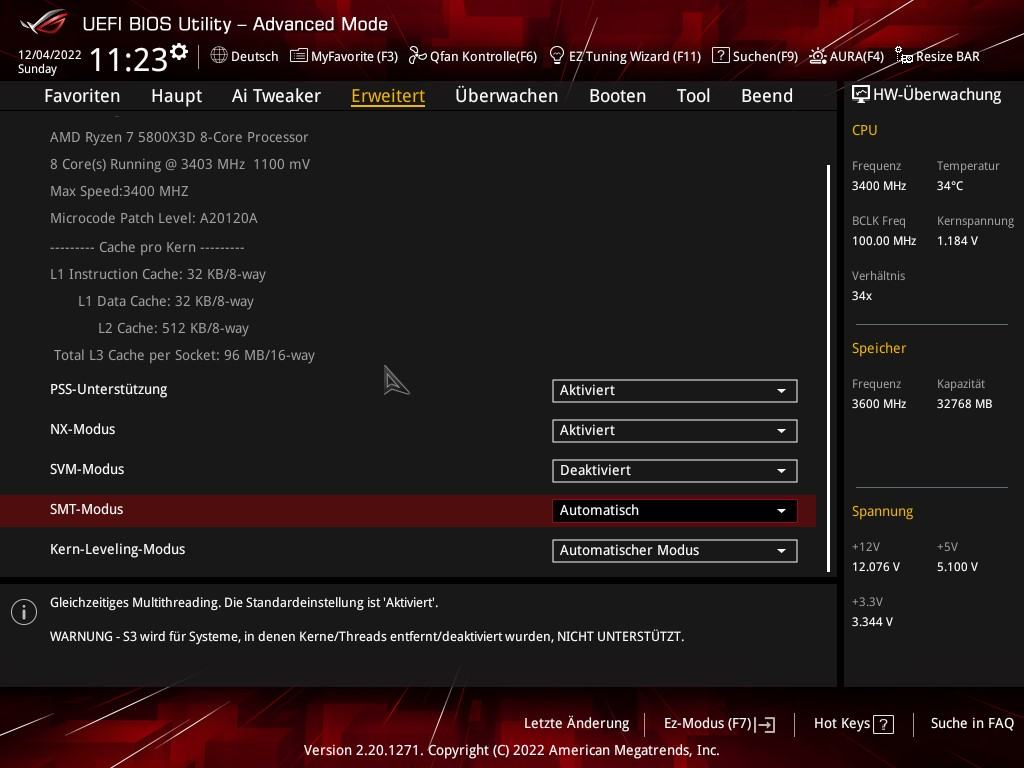This screenshot has height=768, width=1024.
Task: Click +12V value 12.076 V
Action: point(876,568)
